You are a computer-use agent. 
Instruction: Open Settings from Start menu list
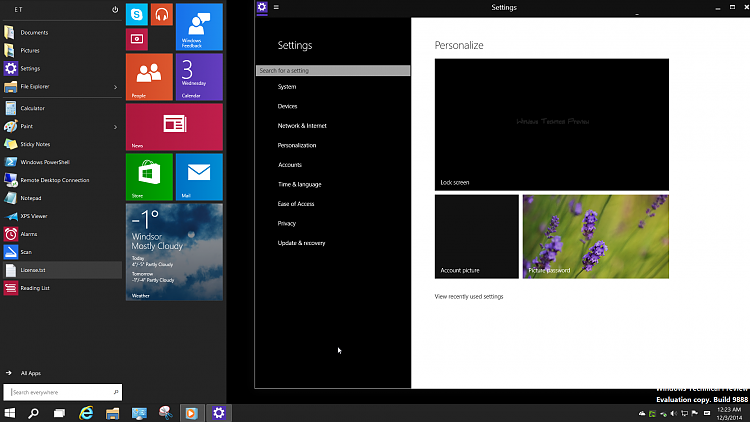point(62,68)
